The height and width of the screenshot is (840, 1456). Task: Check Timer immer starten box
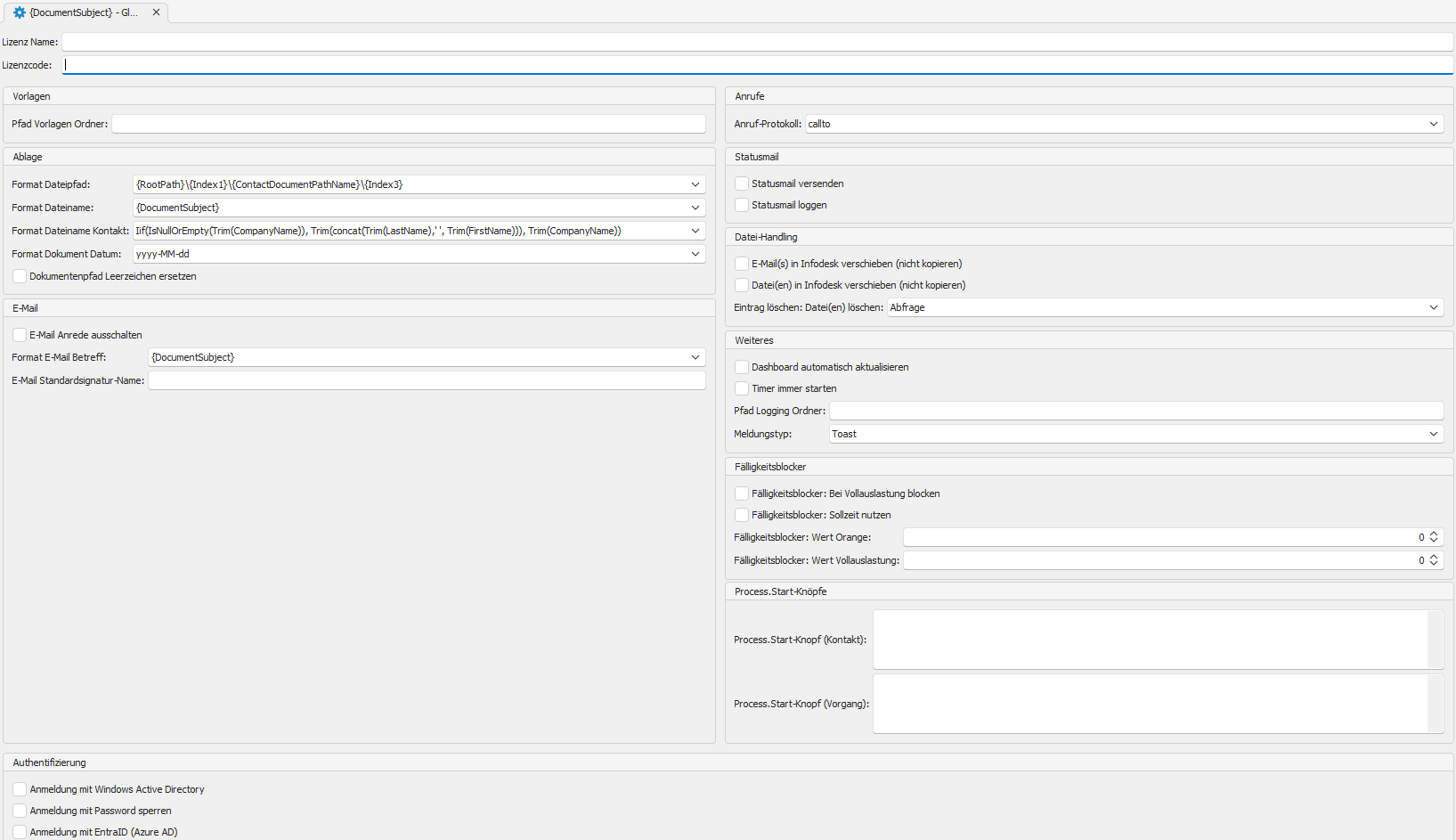click(x=742, y=388)
